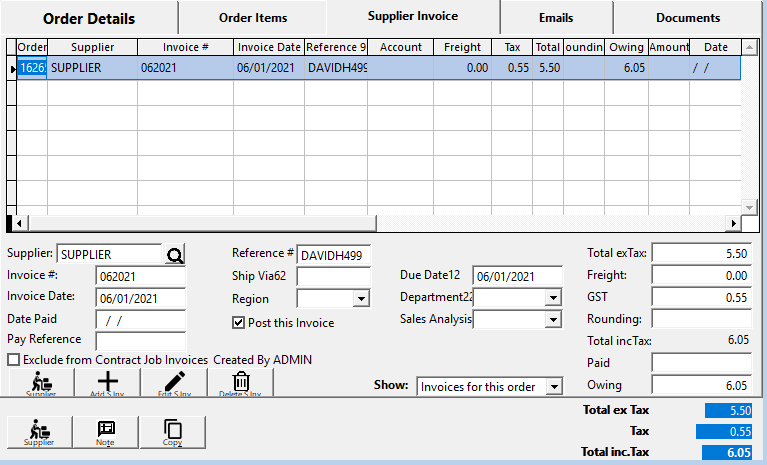The width and height of the screenshot is (767, 465).
Task: Click the Pay Reference input field
Action: [140, 341]
